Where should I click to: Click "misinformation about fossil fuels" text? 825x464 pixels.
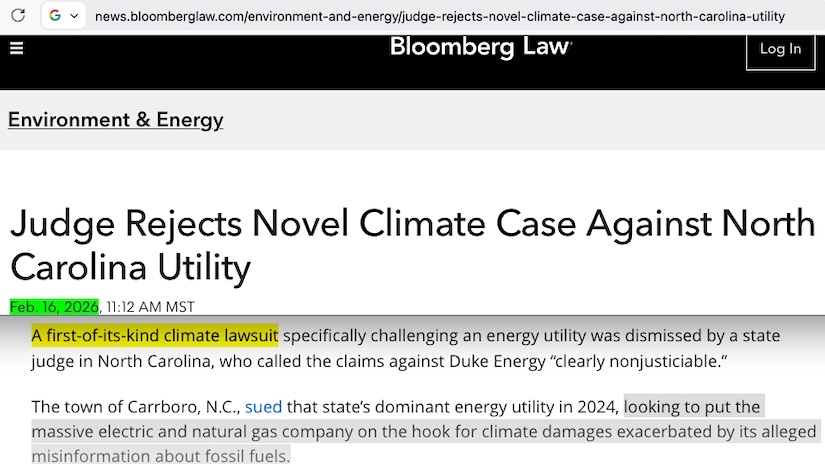160,455
